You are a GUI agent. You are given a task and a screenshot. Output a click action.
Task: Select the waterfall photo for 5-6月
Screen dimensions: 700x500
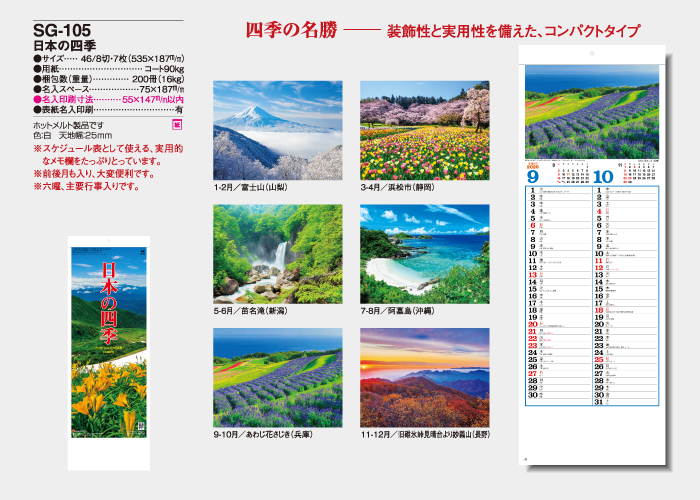click(x=277, y=254)
